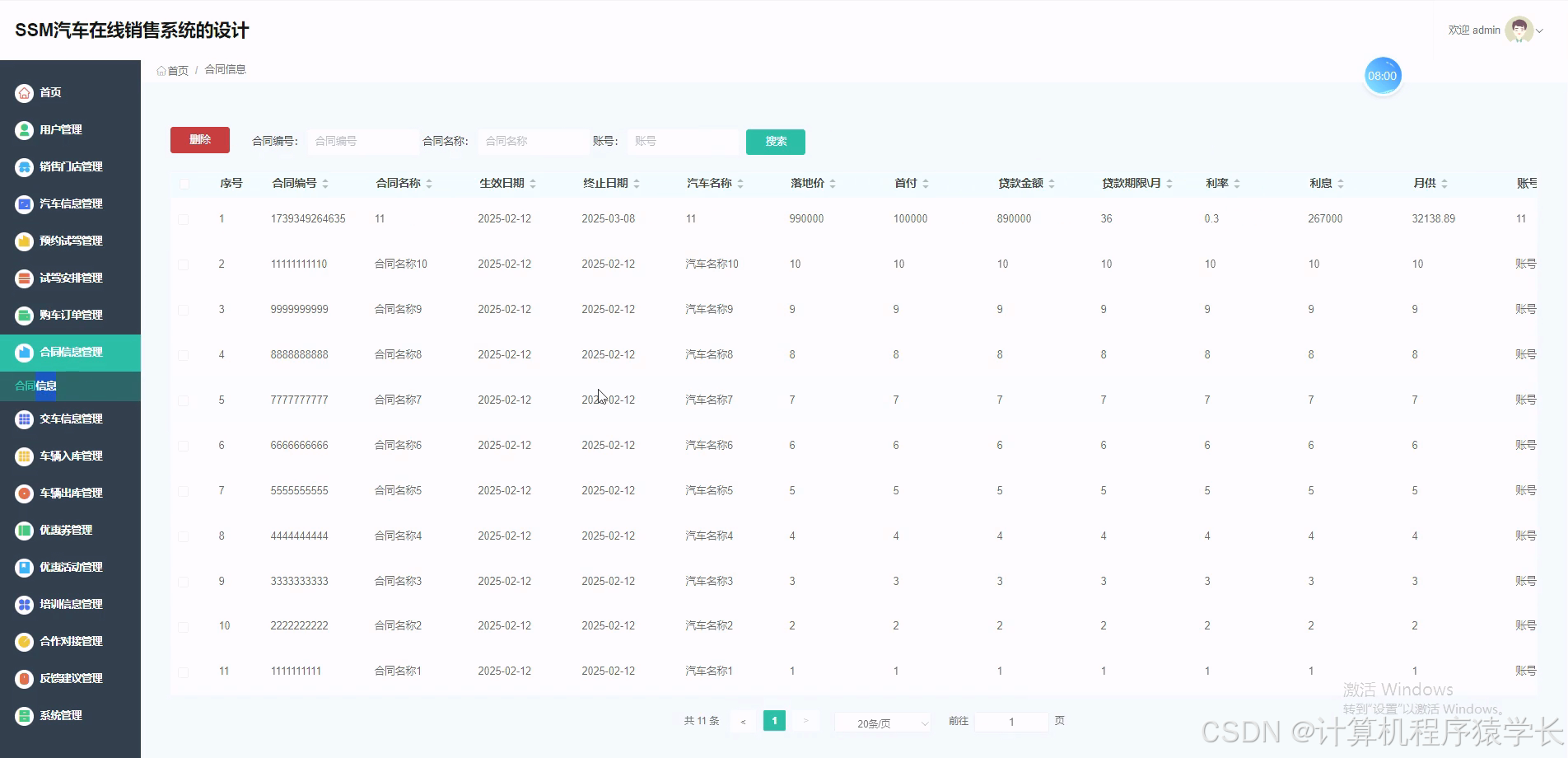1568x758 pixels.
Task: Click the 32138.89 monthly payment cell
Action: click(1433, 219)
